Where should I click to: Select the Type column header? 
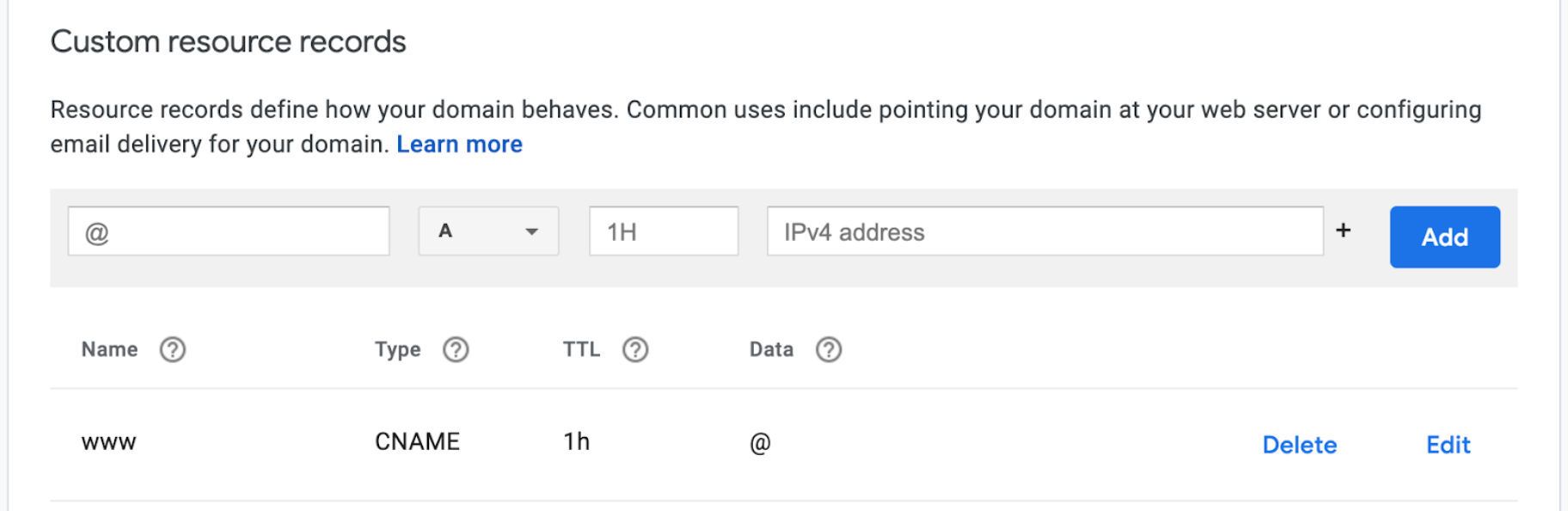pos(397,349)
